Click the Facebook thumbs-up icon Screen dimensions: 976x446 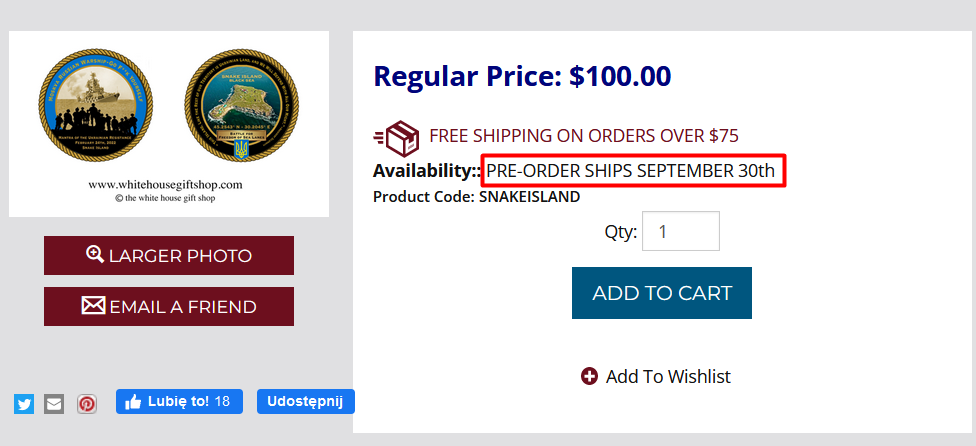coord(133,402)
